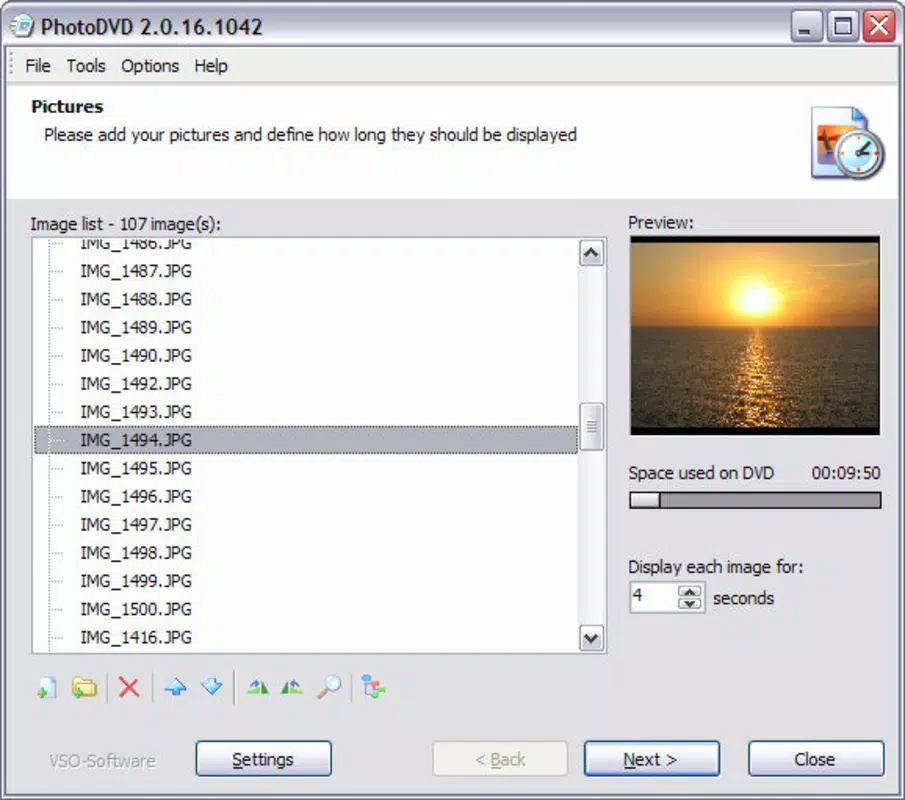Minimize the PhotoDVD window
Viewport: 905px width, 800px height.
coord(806,26)
